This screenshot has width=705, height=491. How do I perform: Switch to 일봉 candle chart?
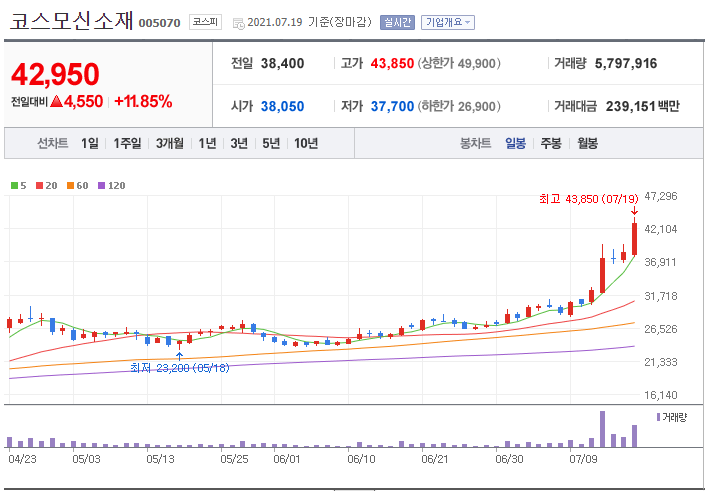515,143
